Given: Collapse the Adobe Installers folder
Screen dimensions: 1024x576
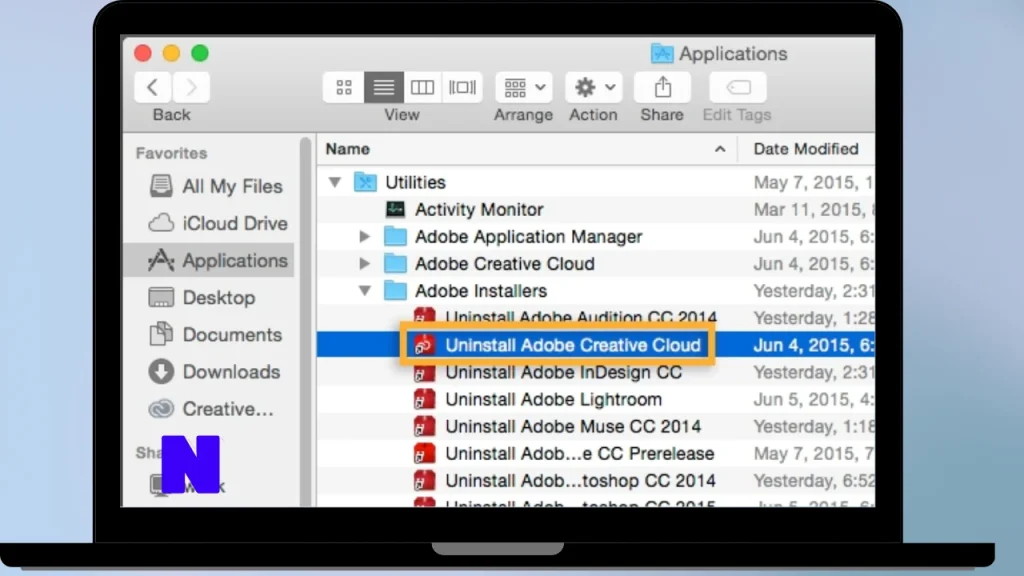Looking at the screenshot, I should pos(365,291).
